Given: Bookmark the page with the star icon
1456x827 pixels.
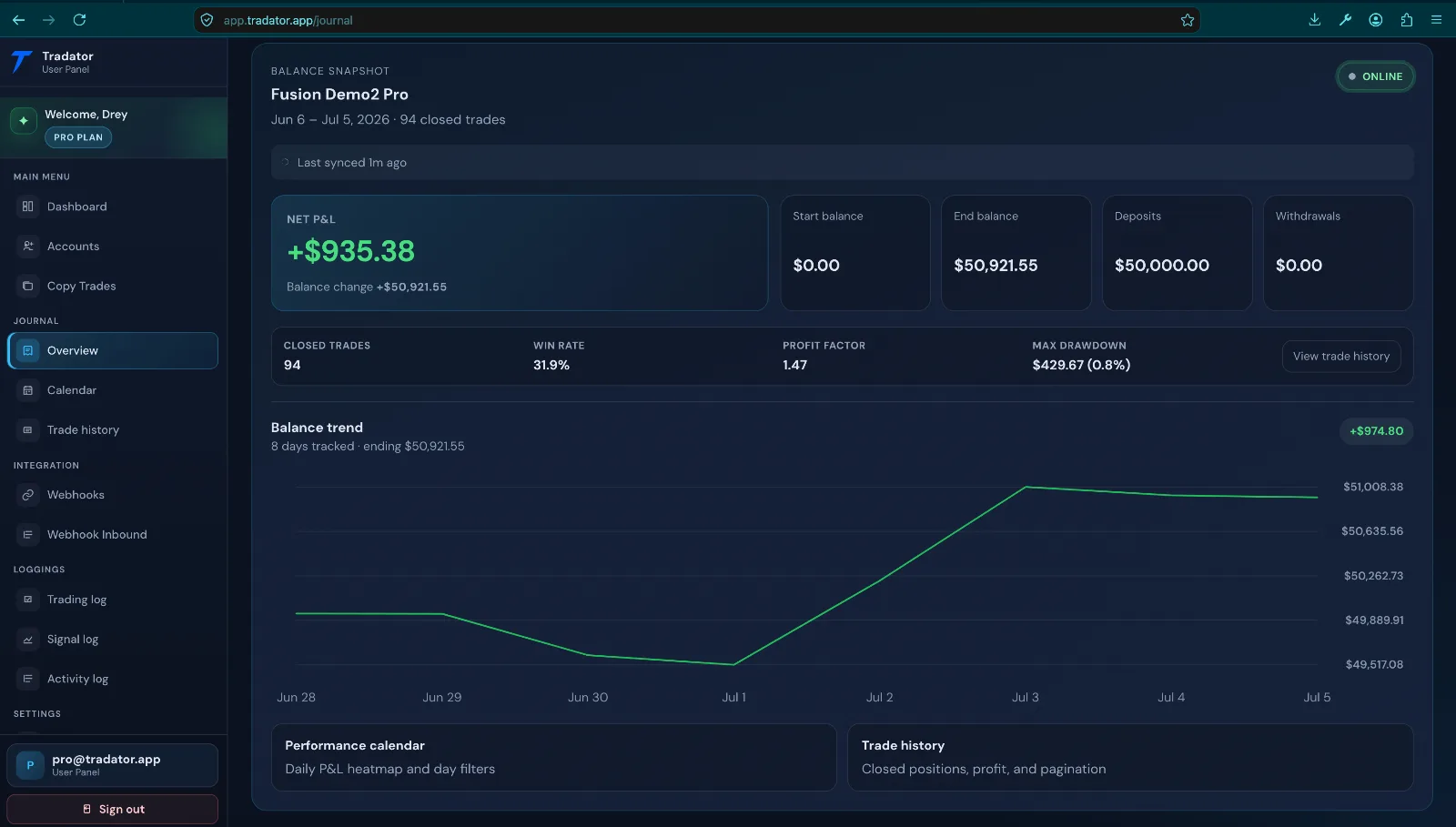Looking at the screenshot, I should tap(1188, 20).
